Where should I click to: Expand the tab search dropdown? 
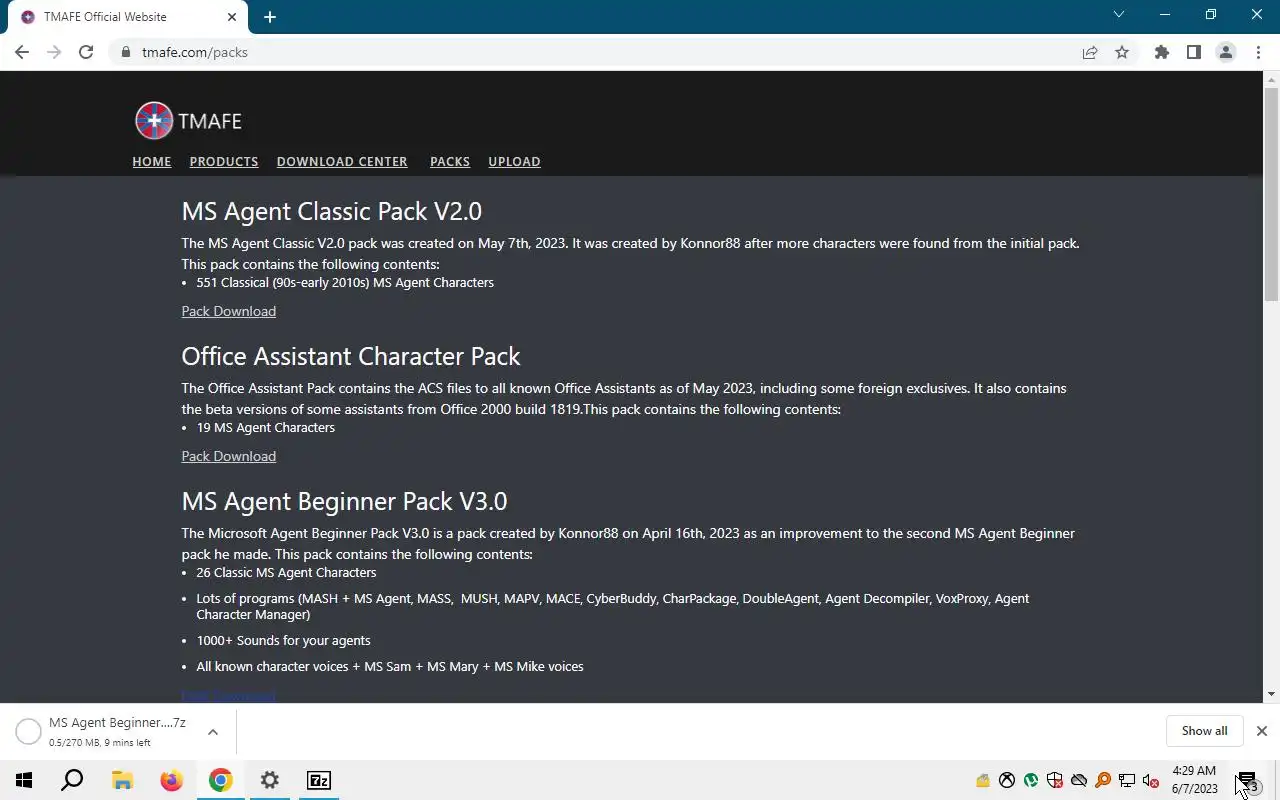(x=1119, y=15)
